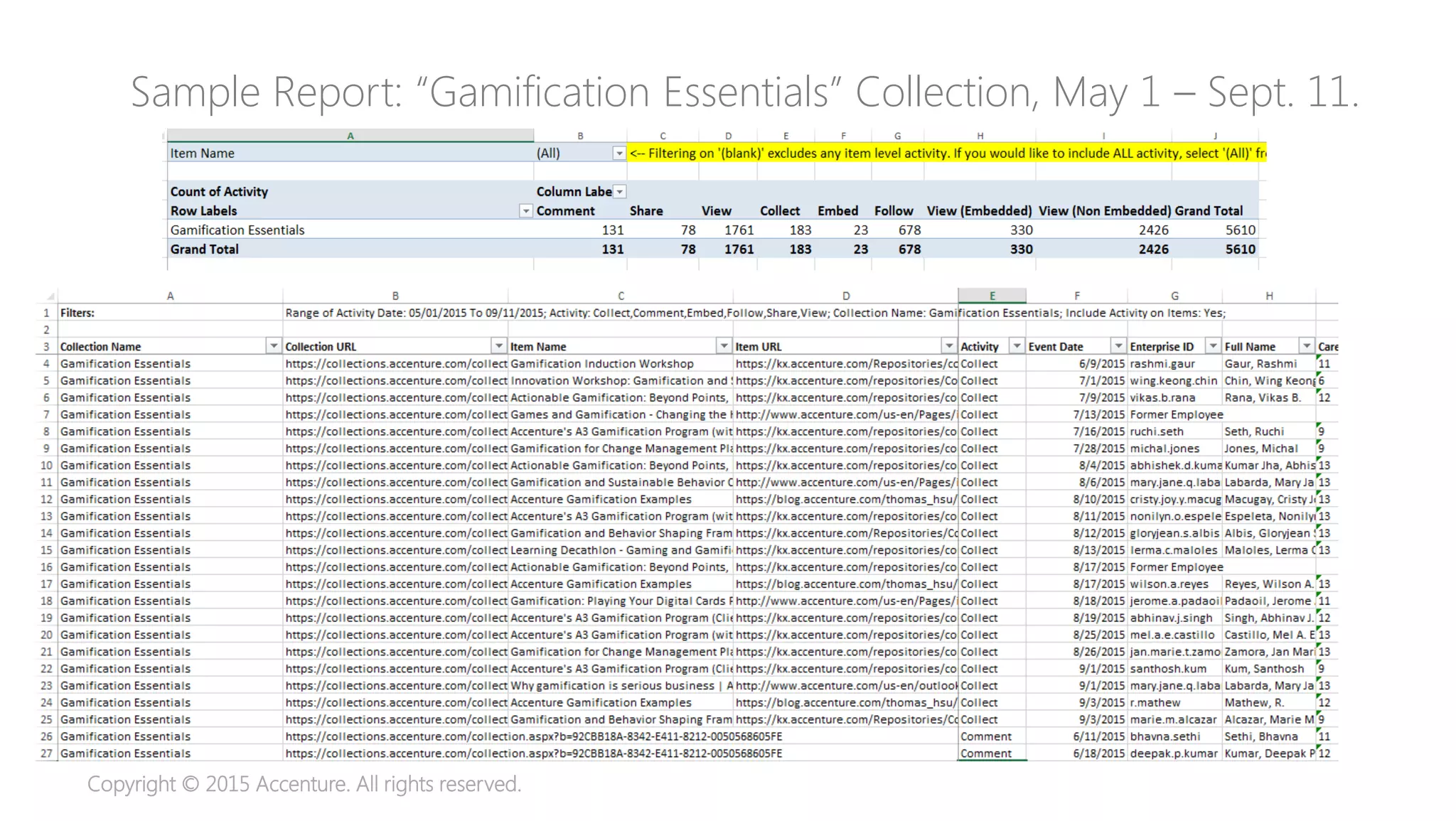Open the Enterprise ID column filter

(x=1213, y=346)
